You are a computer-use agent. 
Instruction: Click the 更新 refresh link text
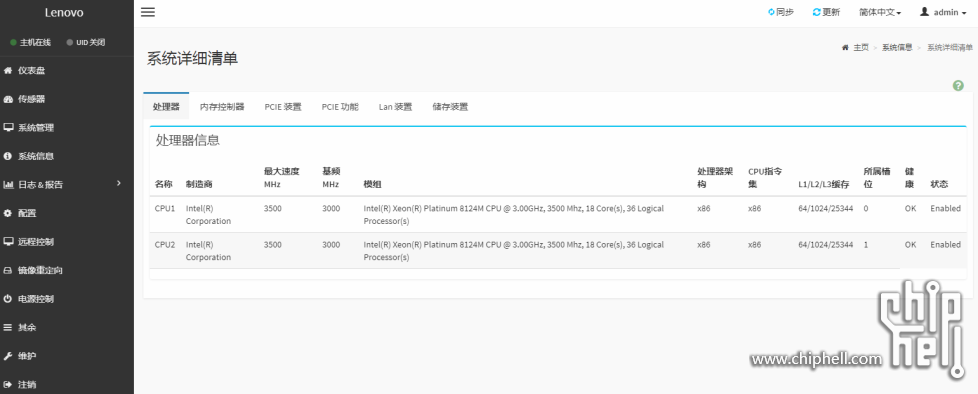point(831,12)
